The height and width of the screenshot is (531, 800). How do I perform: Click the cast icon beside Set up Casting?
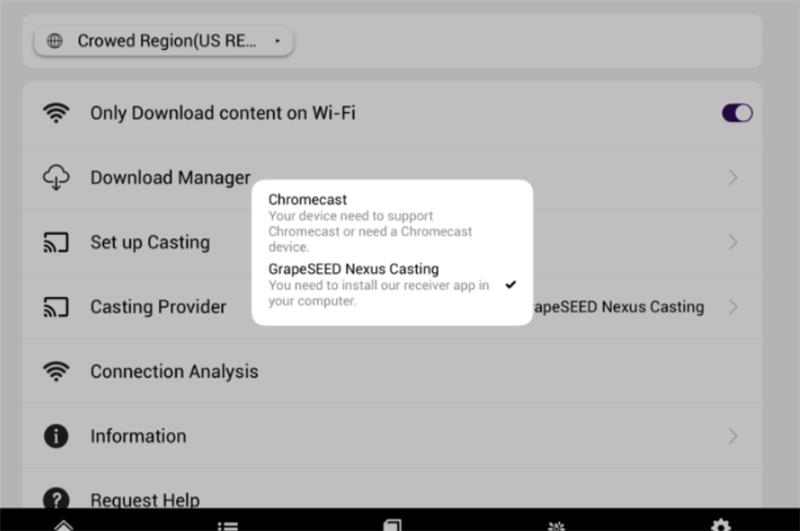tap(56, 242)
